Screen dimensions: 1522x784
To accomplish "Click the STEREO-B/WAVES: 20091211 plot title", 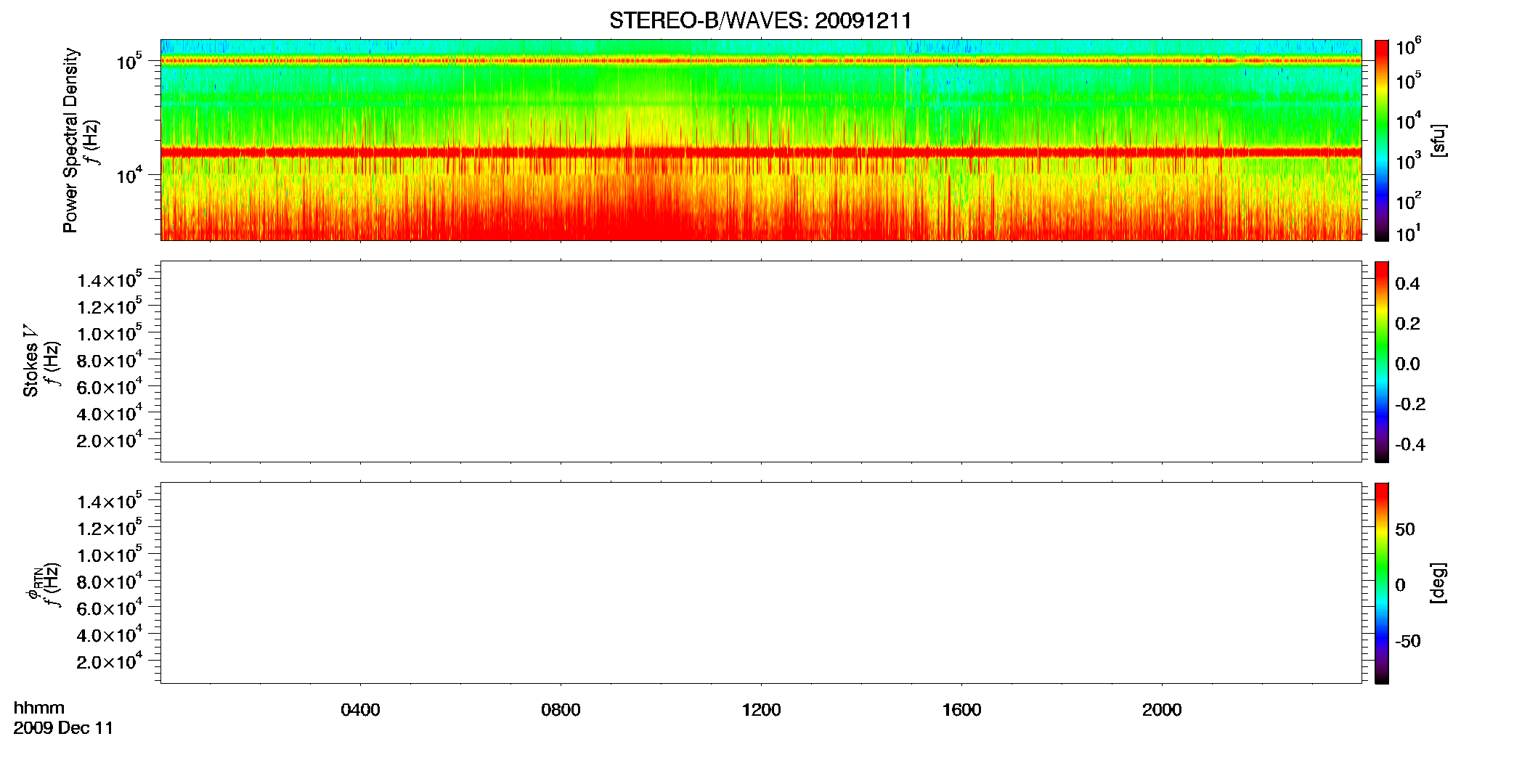I will tap(760, 20).
